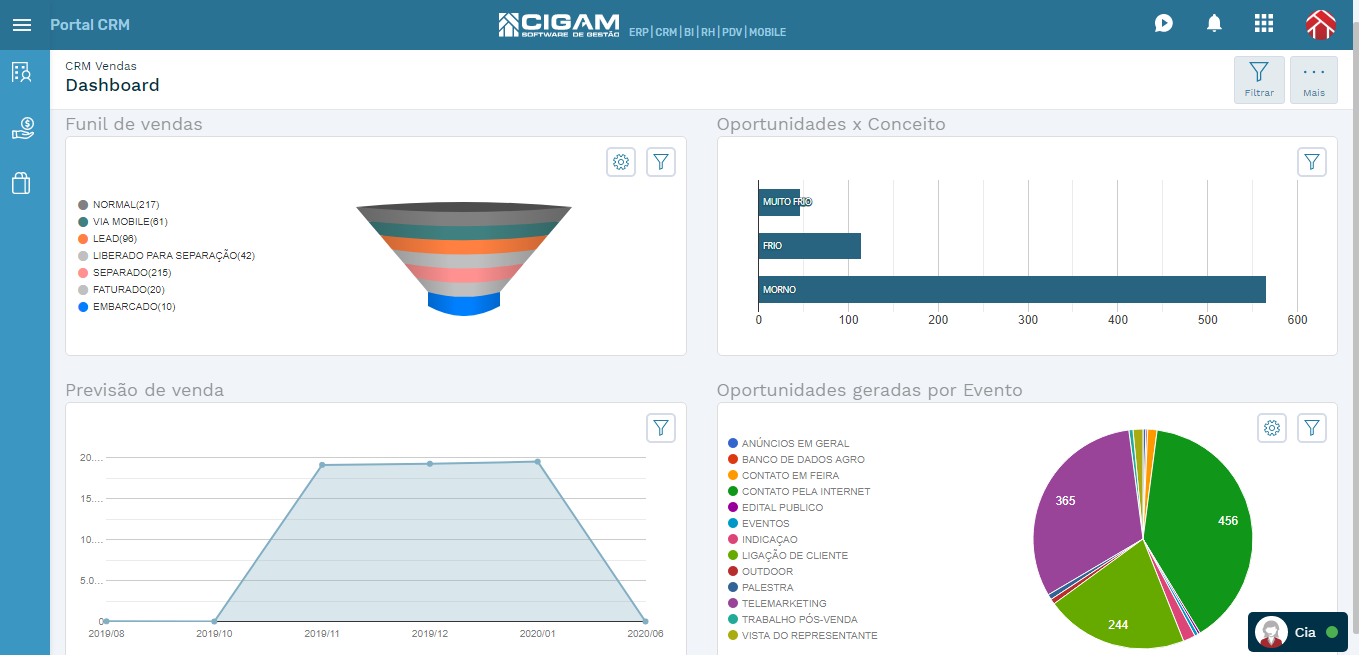The height and width of the screenshot is (655, 1359).
Task: Click CONTATO EM FEIRA legend entry
Action: click(x=783, y=475)
